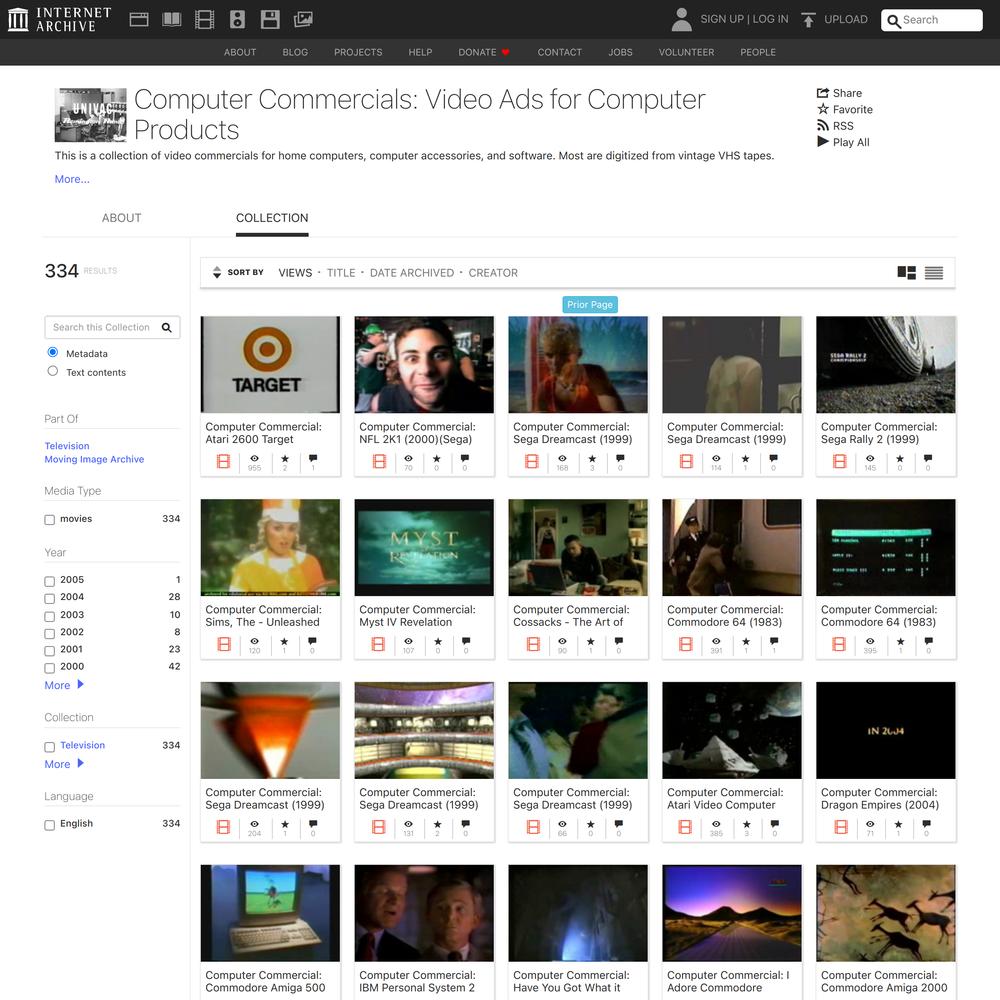Viewport: 1000px width, 1000px height.
Task: Open the VOLUNTEER menu item
Action: pyautogui.click(x=686, y=52)
